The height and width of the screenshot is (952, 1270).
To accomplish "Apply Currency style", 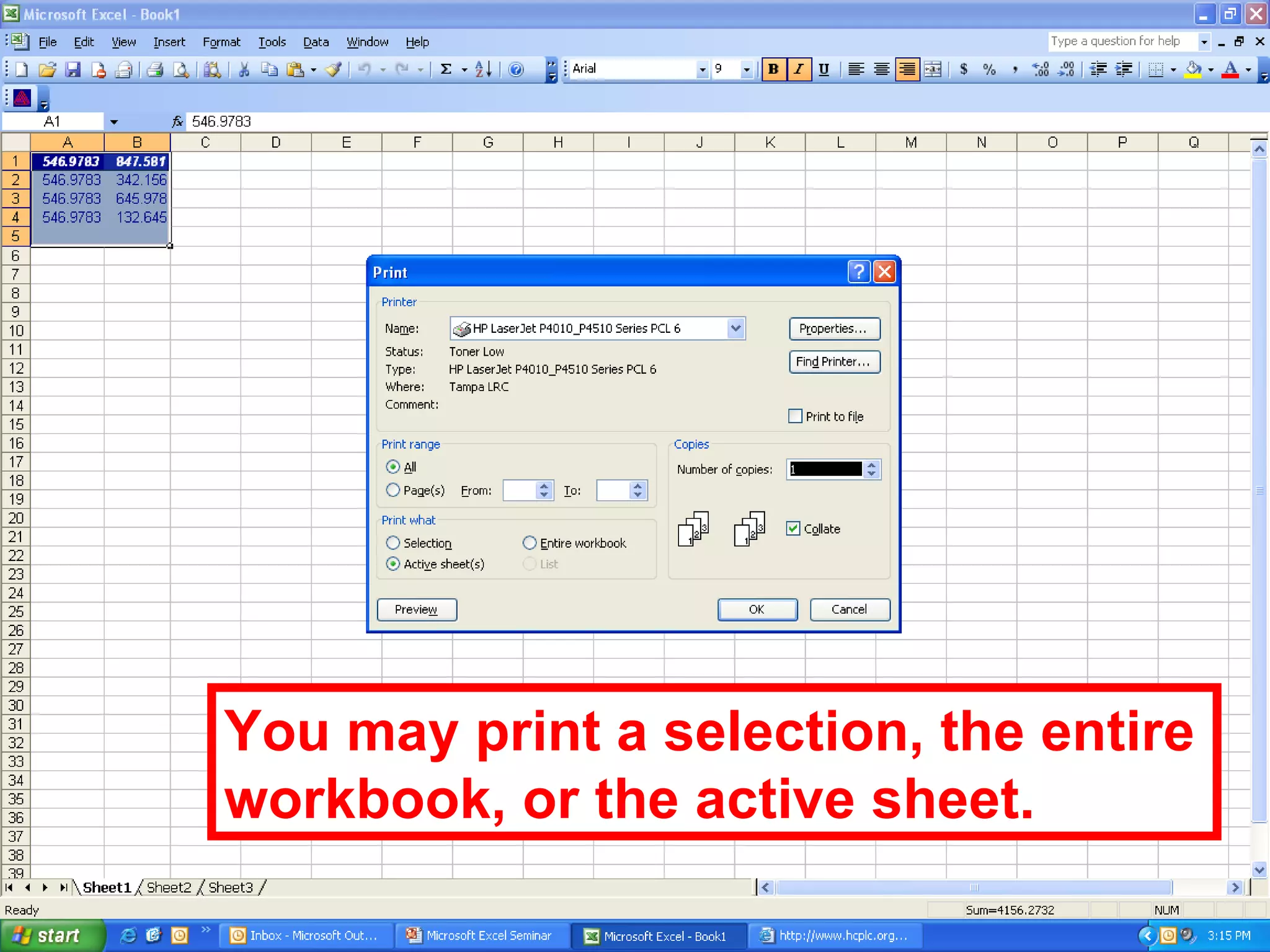I will tap(964, 69).
